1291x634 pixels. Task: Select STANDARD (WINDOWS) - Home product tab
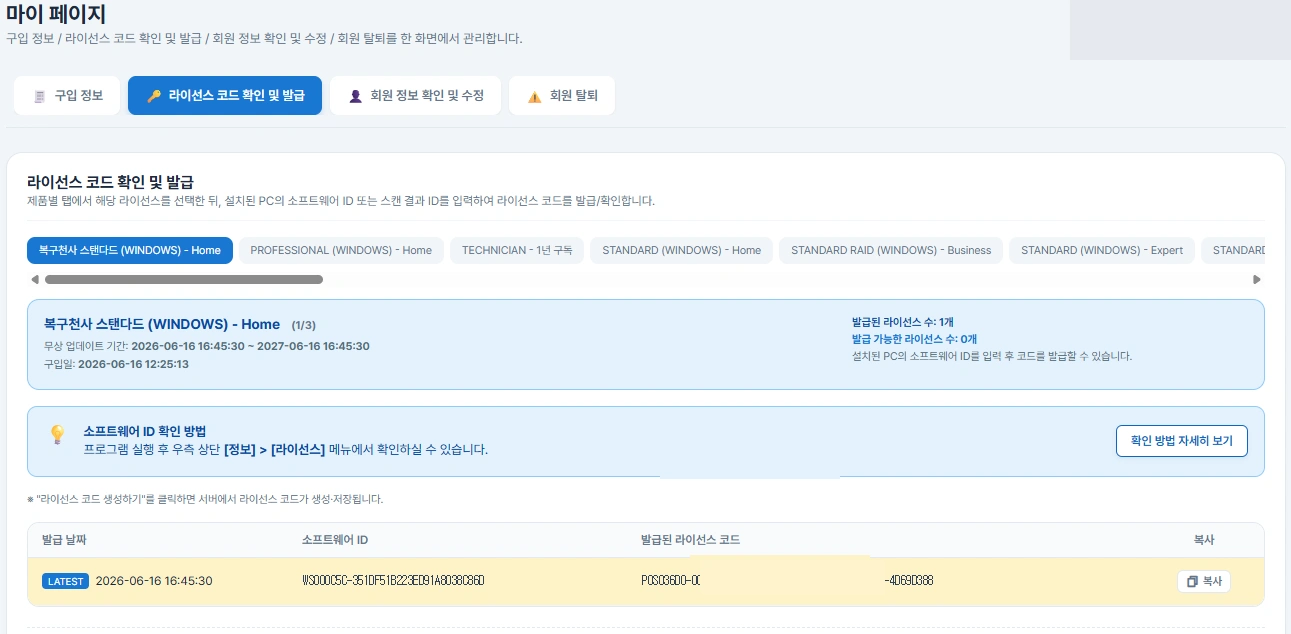tap(682, 250)
